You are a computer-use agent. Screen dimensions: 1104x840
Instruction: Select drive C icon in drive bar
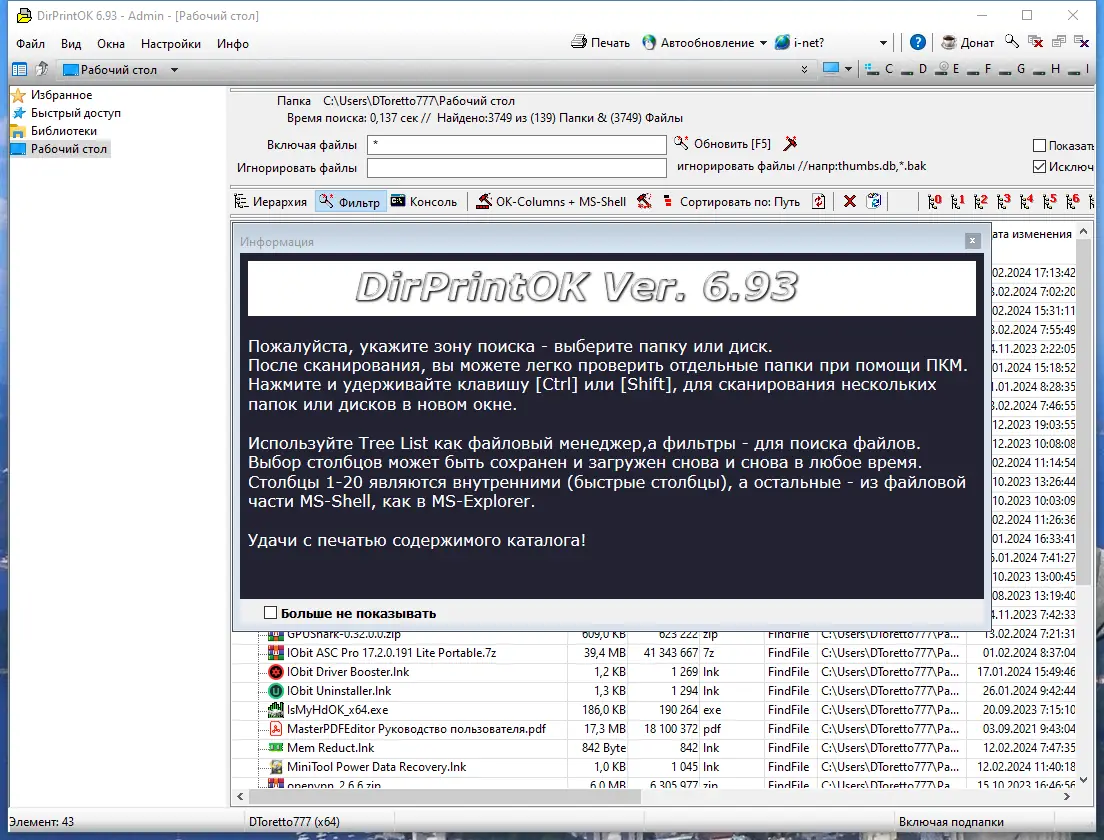click(x=872, y=69)
